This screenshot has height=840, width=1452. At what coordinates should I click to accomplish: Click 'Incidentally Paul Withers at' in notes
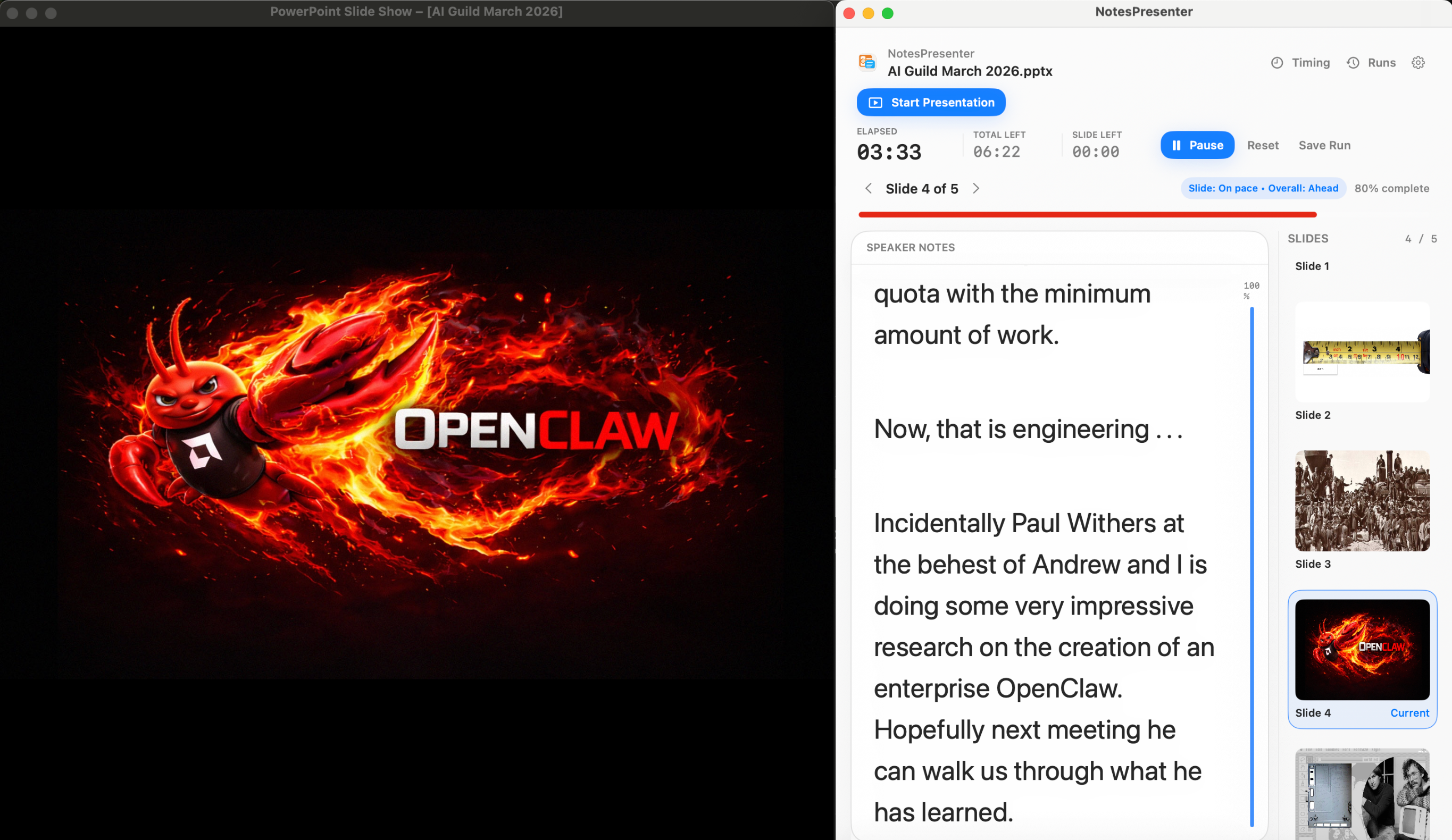click(x=1029, y=523)
